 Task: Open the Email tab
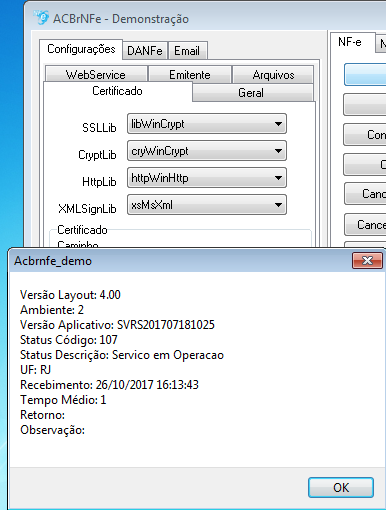[x=187, y=51]
